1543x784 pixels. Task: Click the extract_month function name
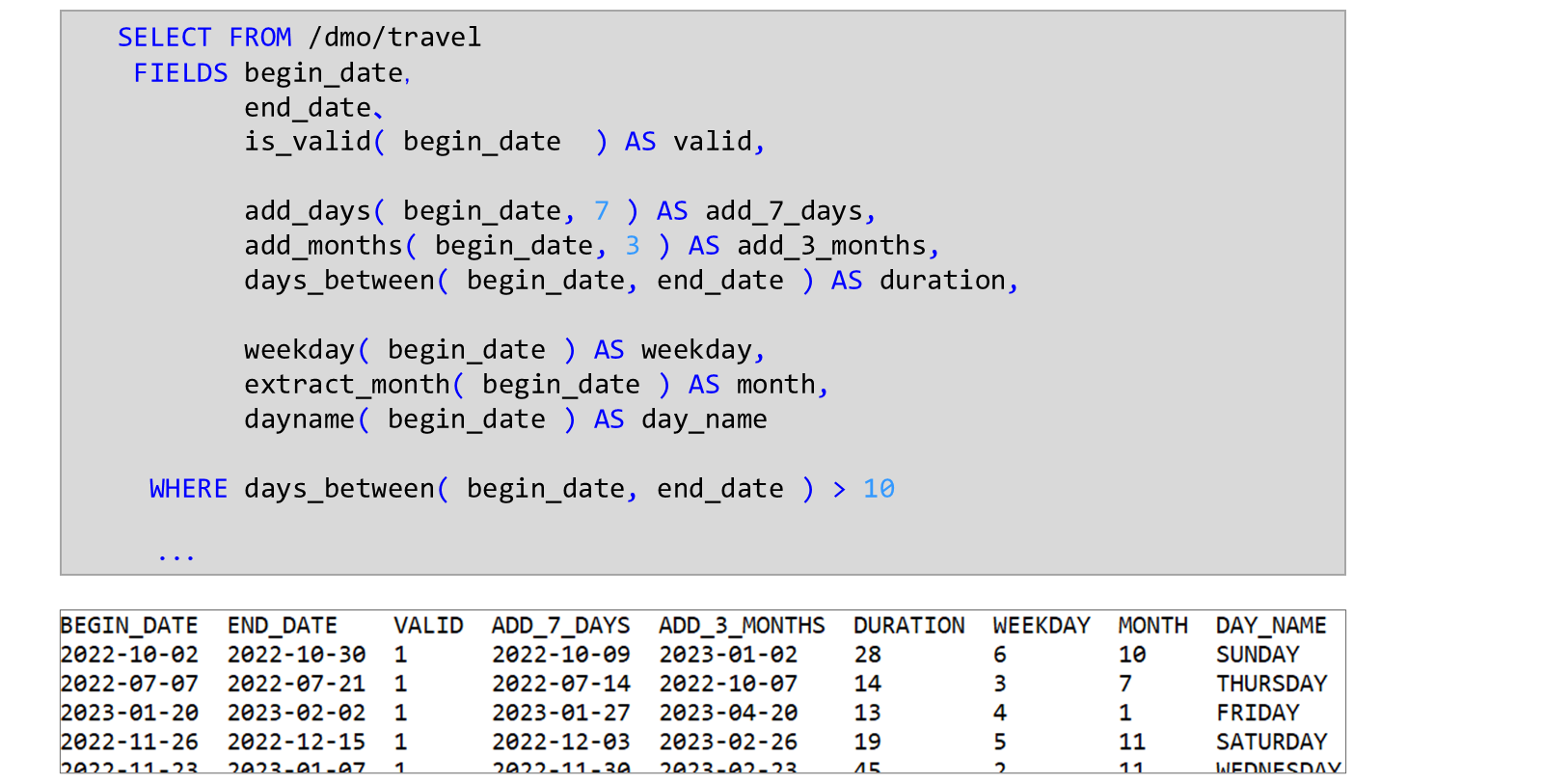[x=347, y=385]
